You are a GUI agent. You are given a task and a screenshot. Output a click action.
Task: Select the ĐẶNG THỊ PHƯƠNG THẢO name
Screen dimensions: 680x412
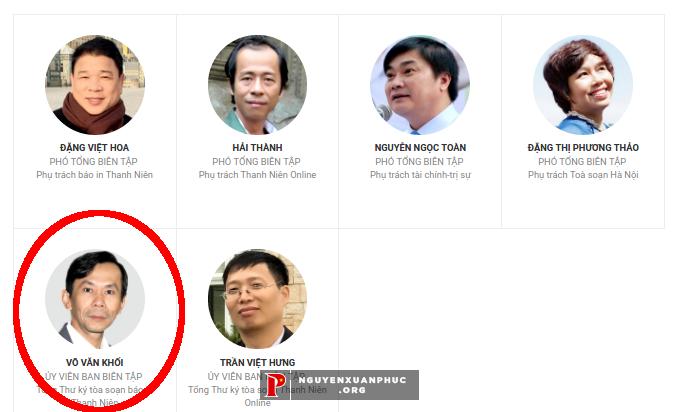click(x=583, y=147)
